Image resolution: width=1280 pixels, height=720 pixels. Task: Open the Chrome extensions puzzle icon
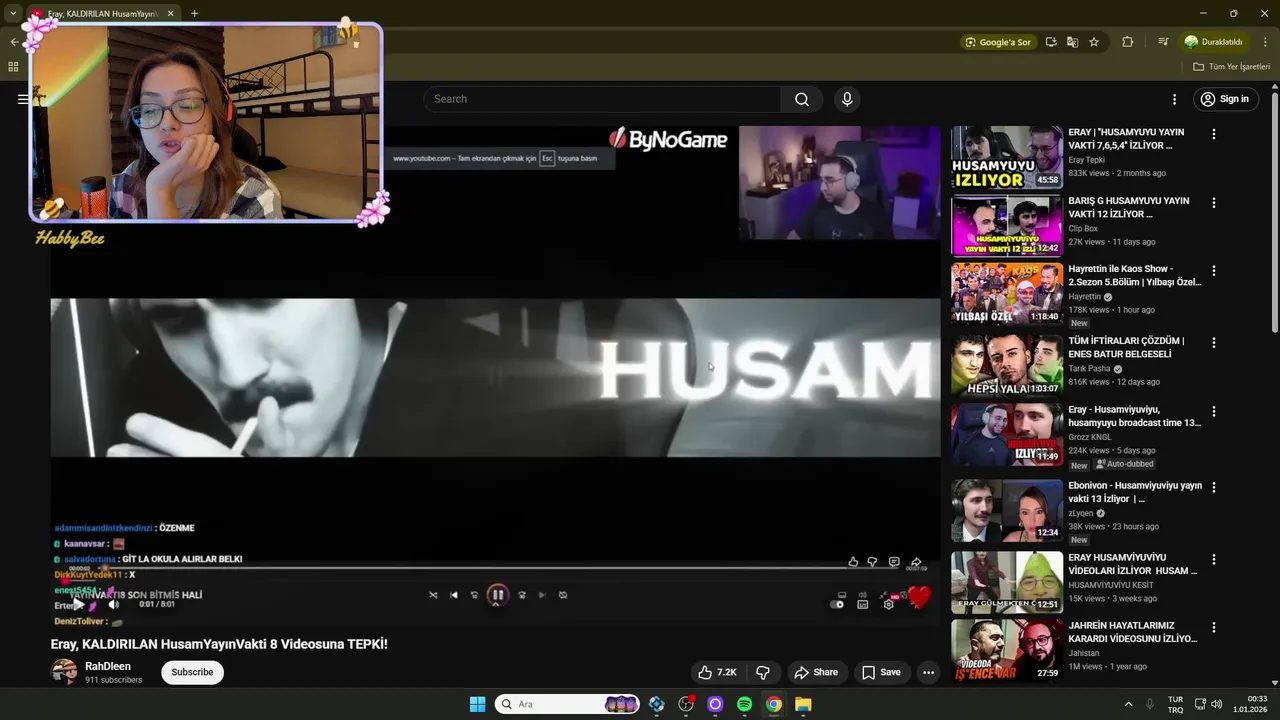(1128, 42)
